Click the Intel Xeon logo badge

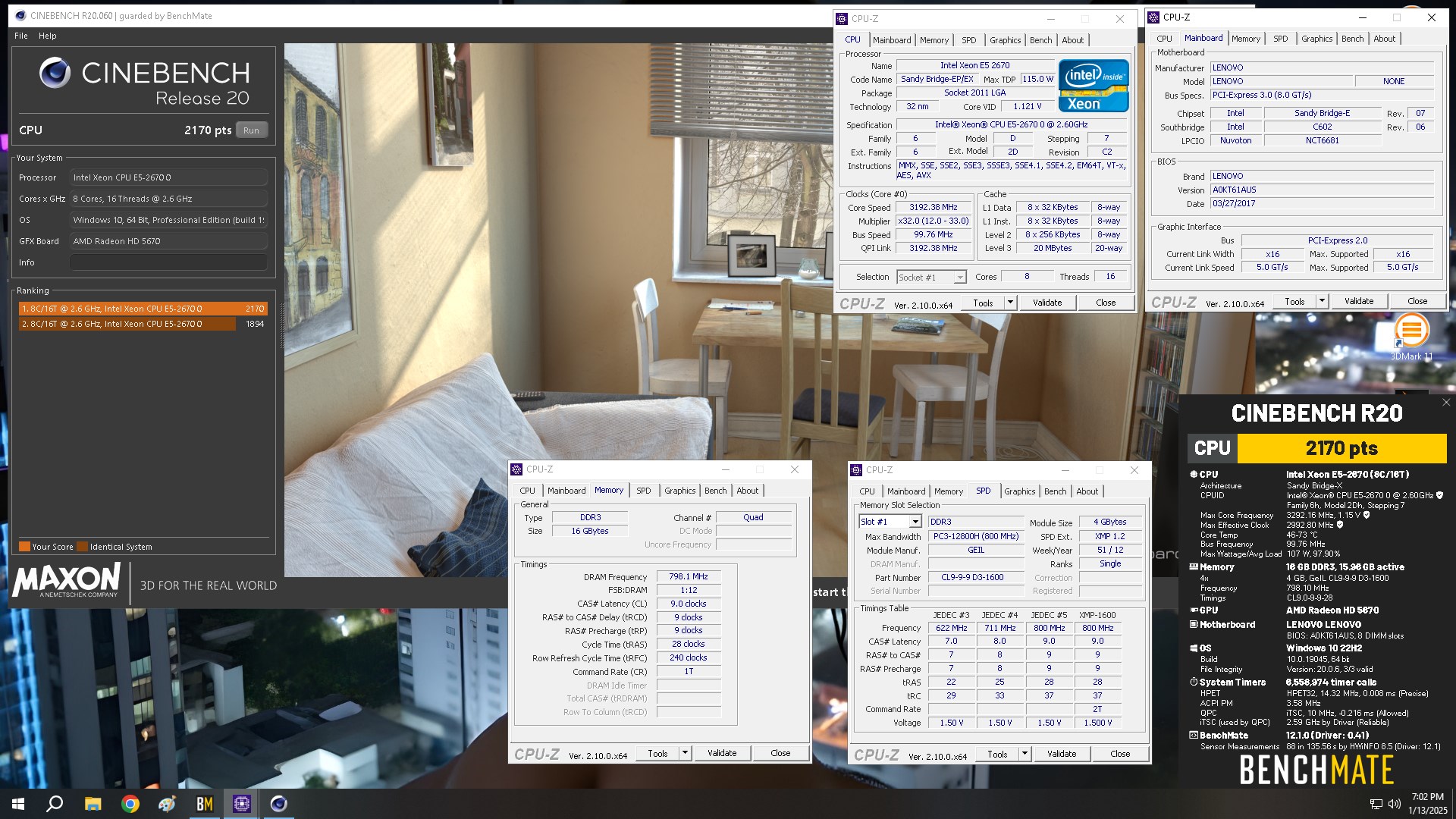click(1093, 86)
